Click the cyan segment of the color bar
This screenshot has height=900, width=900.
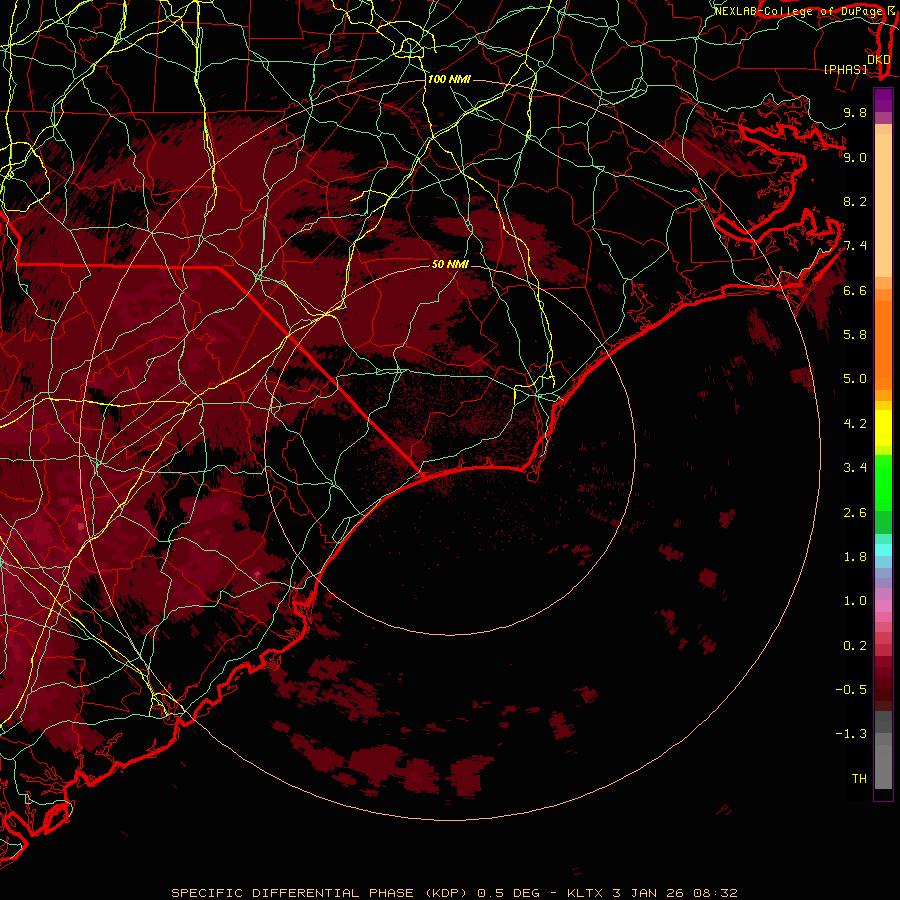[883, 549]
